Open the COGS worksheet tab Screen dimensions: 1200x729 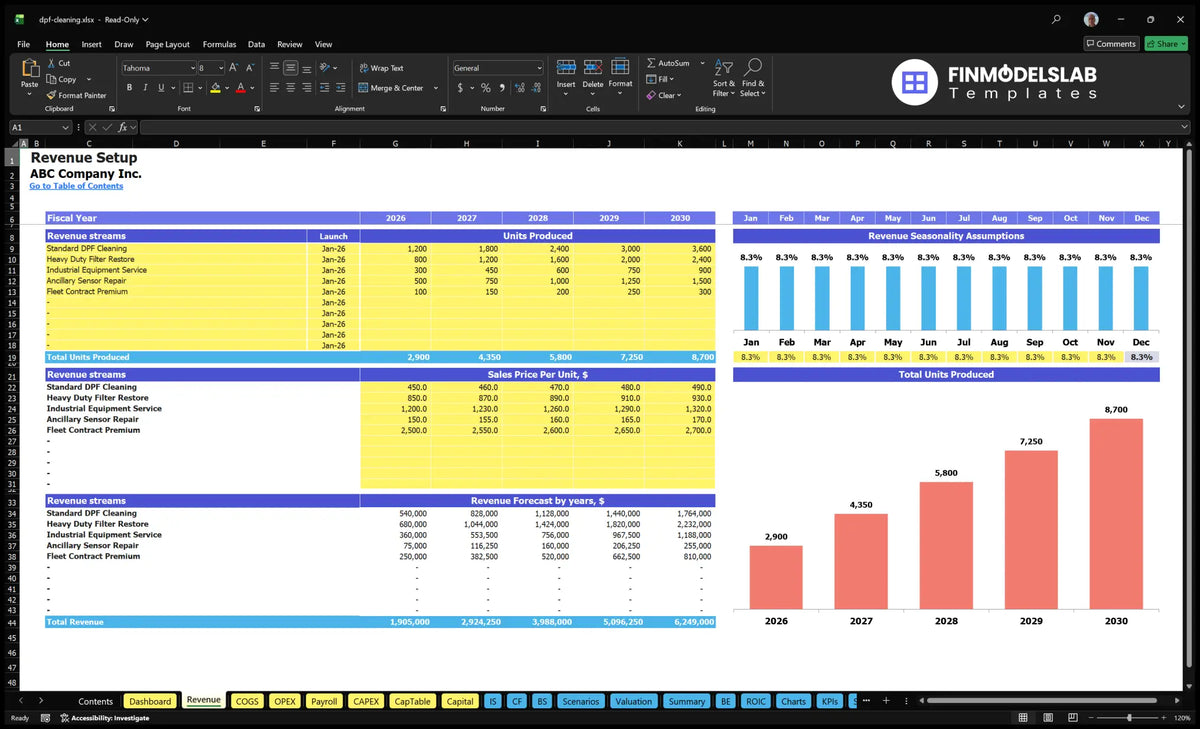tap(247, 701)
